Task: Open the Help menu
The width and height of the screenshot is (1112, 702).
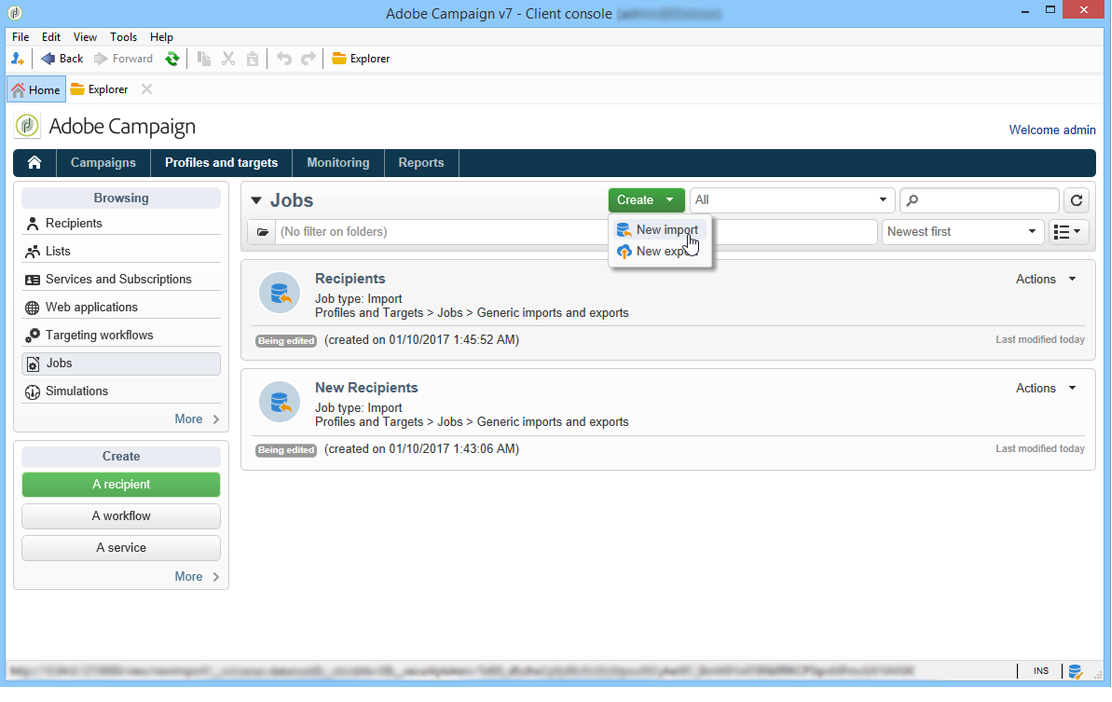Action: (162, 37)
